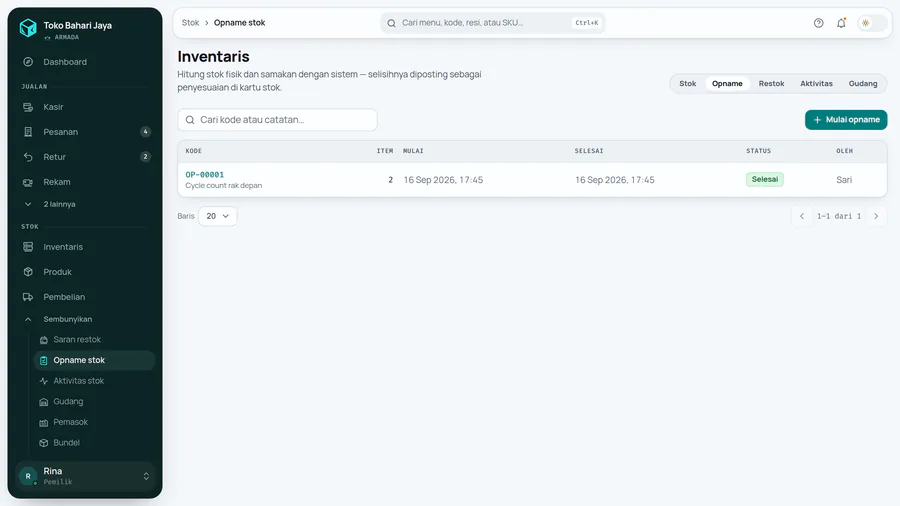Switch to the Gudang tab
The height and width of the screenshot is (506, 900).
(863, 84)
